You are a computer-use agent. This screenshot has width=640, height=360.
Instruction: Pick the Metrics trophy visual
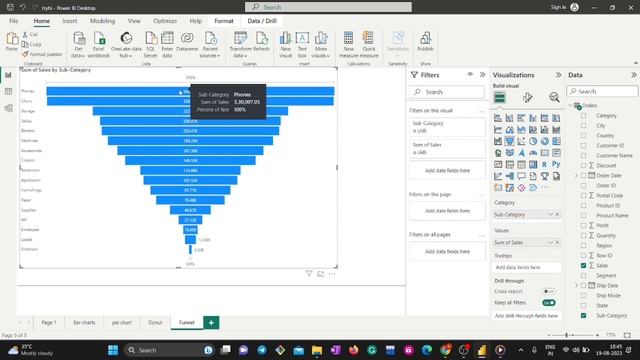pyautogui.click(x=544, y=176)
